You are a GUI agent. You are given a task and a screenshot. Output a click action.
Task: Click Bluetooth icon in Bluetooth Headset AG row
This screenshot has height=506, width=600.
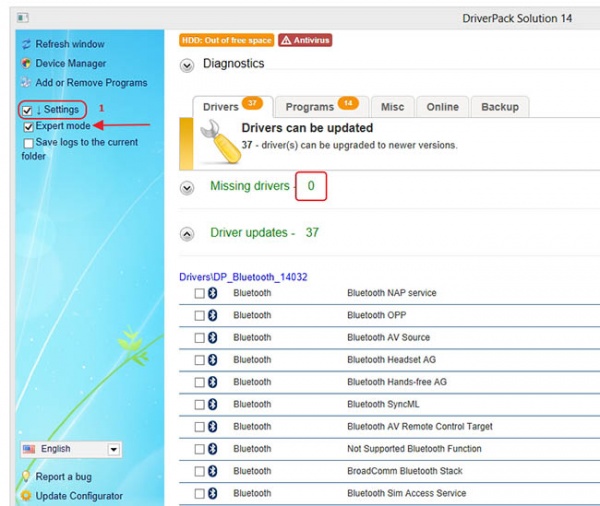pos(213,360)
